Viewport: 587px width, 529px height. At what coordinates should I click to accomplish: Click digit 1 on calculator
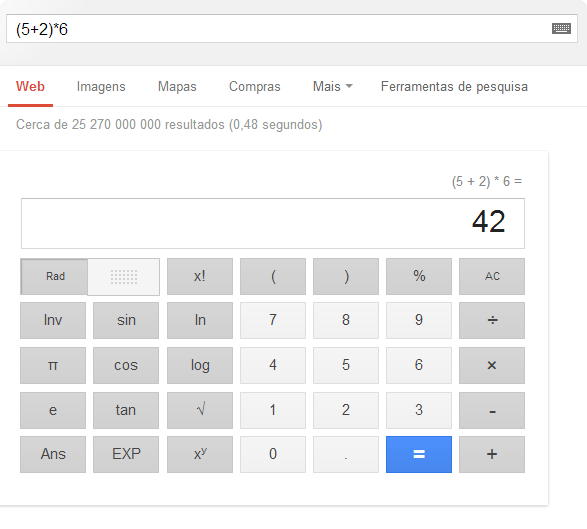point(273,410)
